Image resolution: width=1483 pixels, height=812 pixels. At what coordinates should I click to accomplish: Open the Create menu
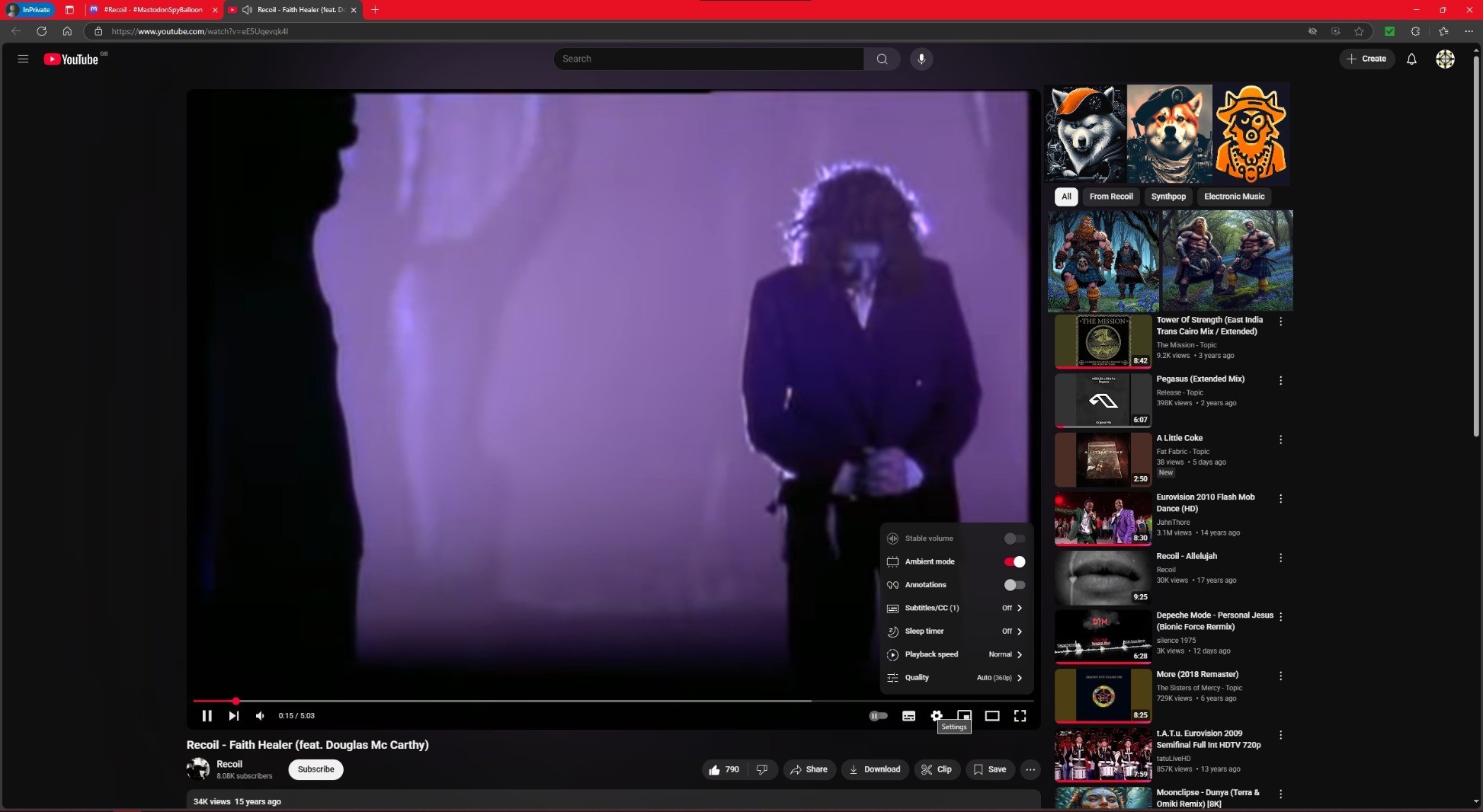(1366, 59)
